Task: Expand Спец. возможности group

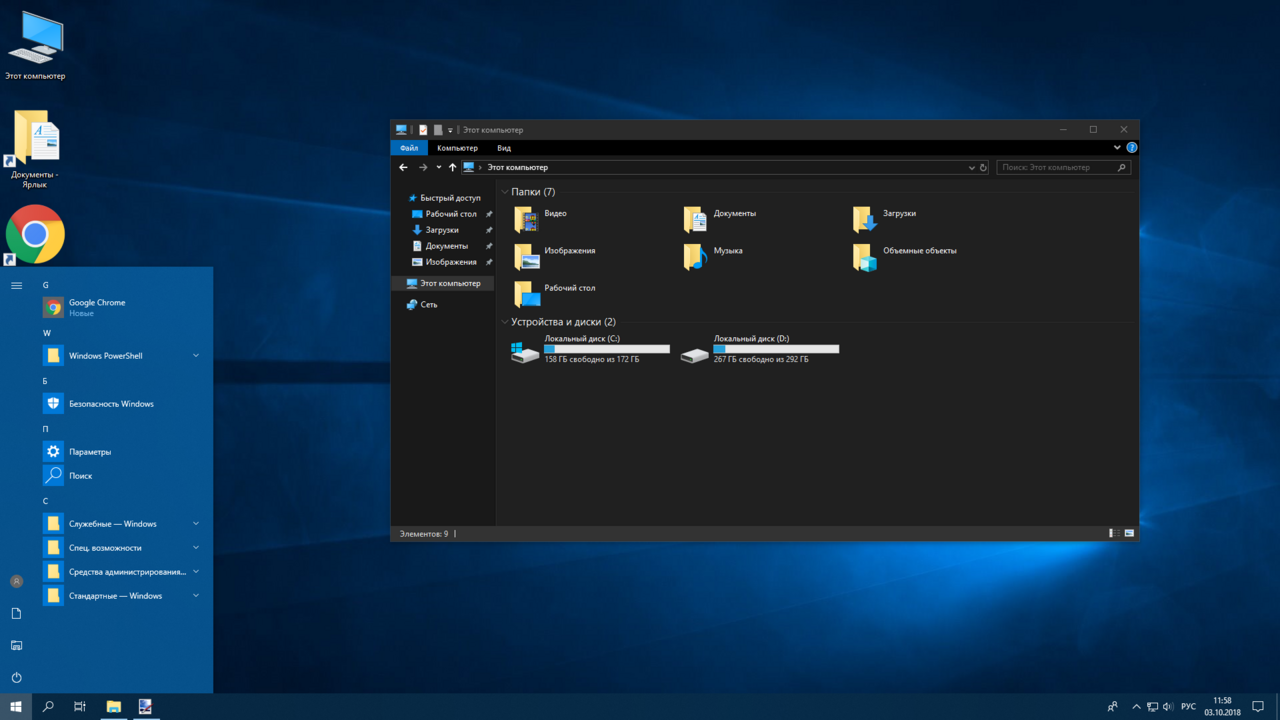Action: [x=196, y=548]
